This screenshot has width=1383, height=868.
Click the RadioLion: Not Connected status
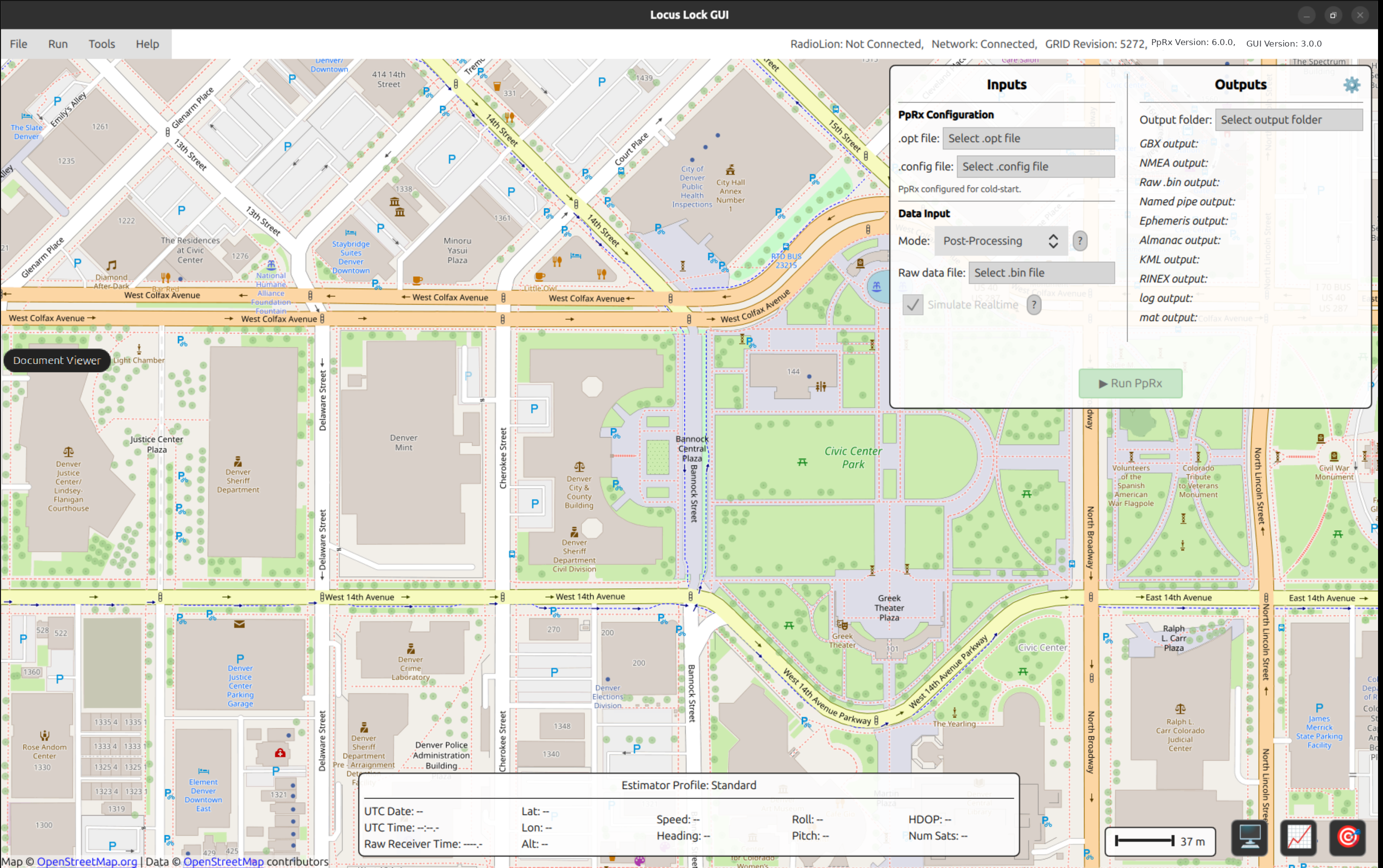[x=857, y=44]
